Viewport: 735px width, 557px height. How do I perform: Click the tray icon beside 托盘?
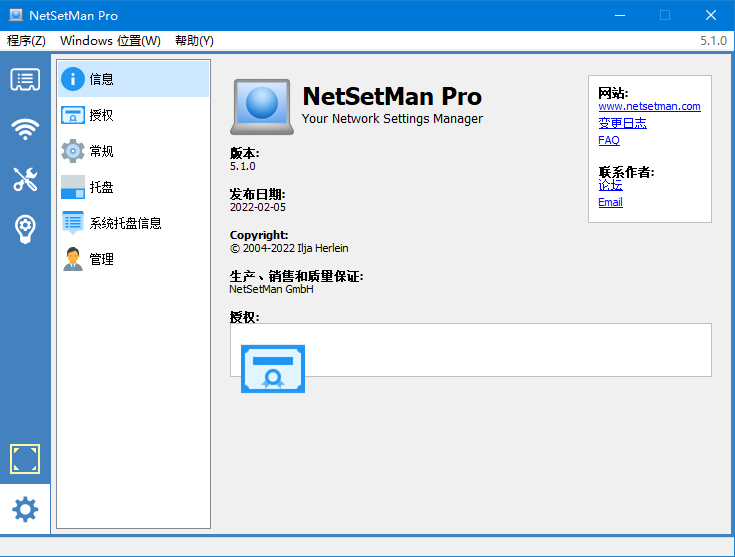[x=73, y=187]
